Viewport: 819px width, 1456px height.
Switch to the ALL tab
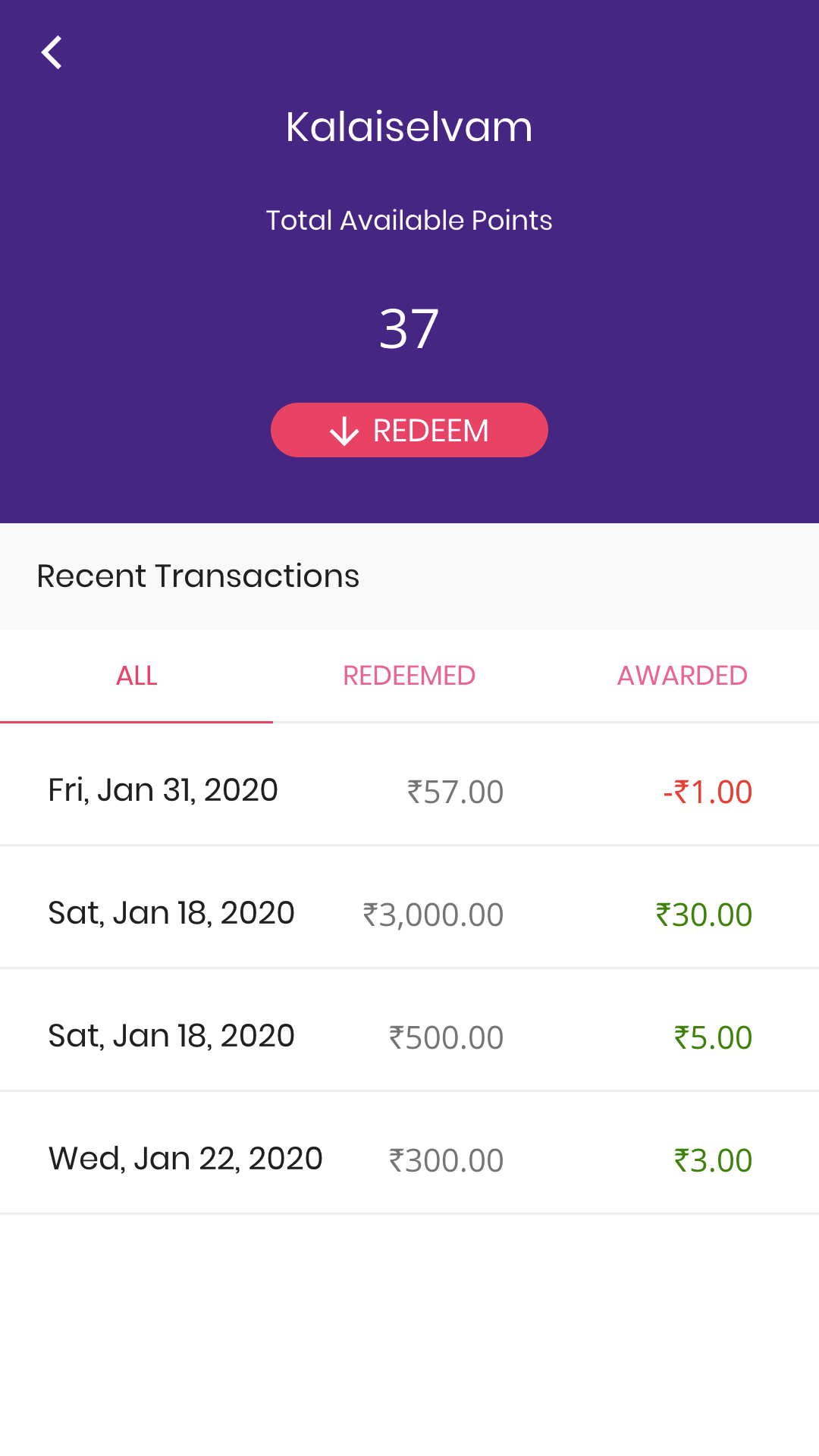click(x=136, y=676)
